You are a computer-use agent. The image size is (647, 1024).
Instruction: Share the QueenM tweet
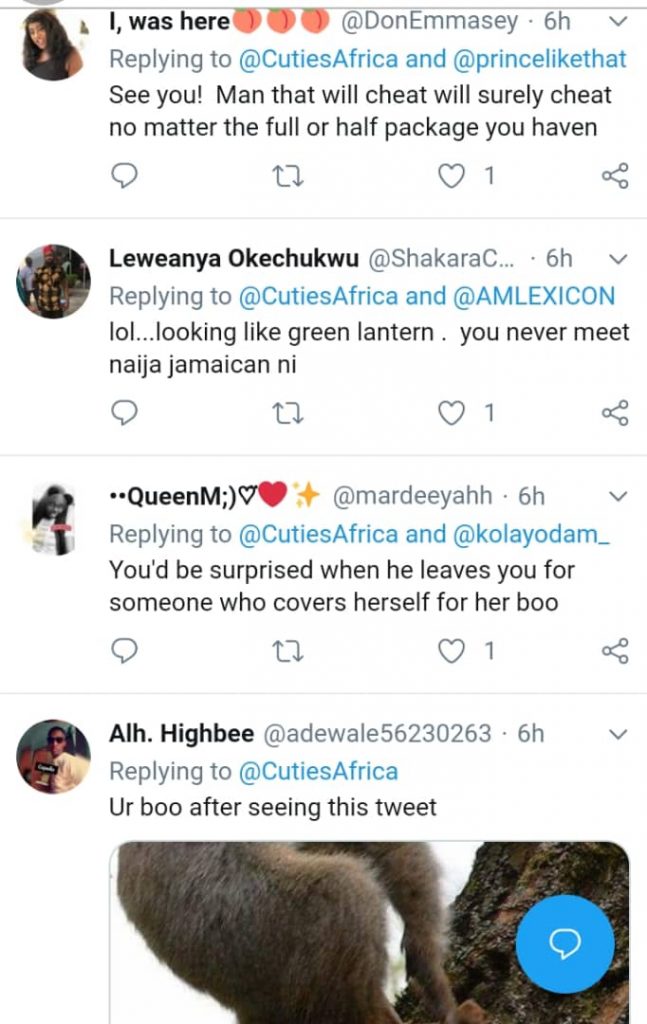pyautogui.click(x=615, y=651)
